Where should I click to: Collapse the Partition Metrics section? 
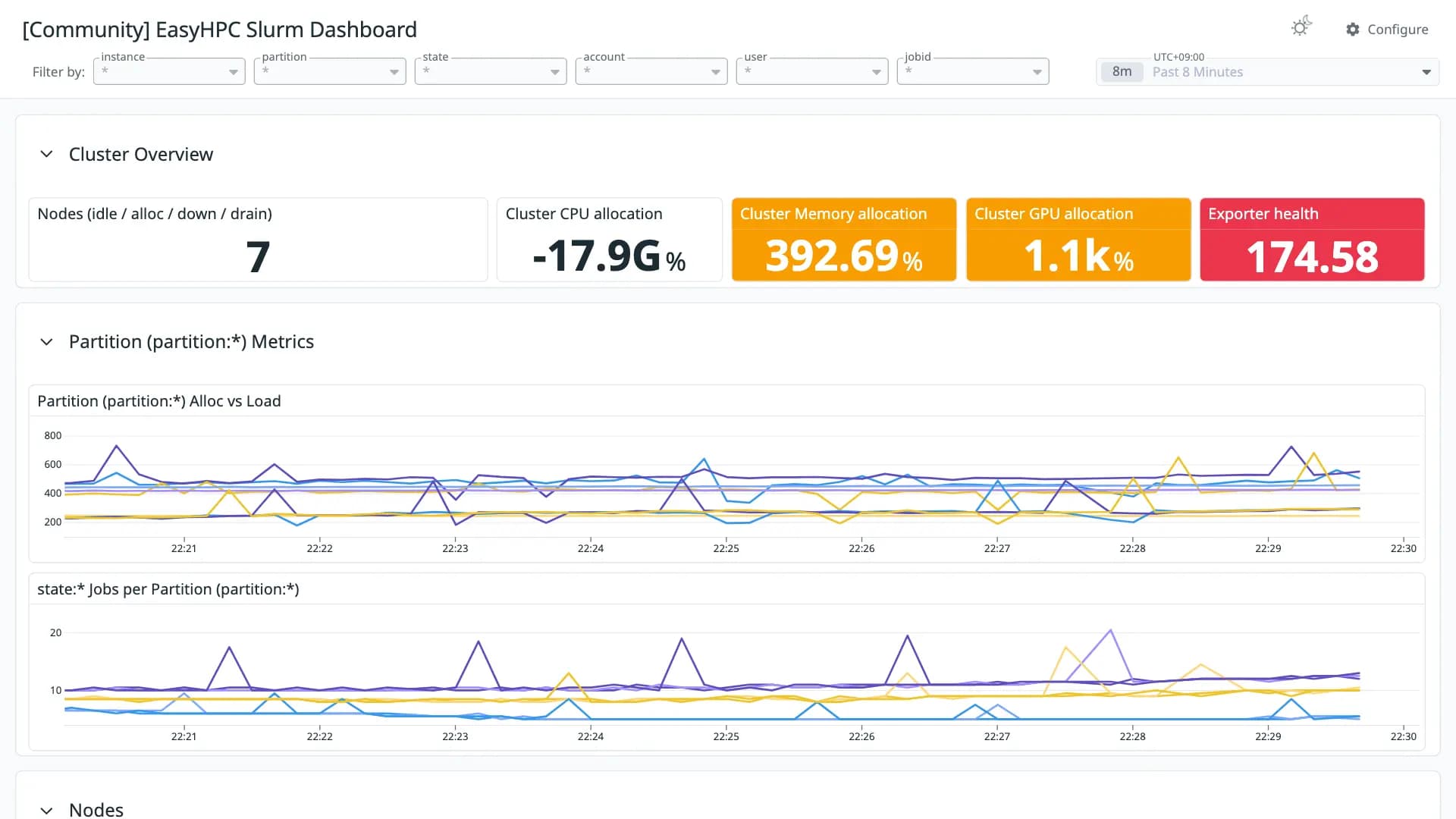(x=46, y=342)
